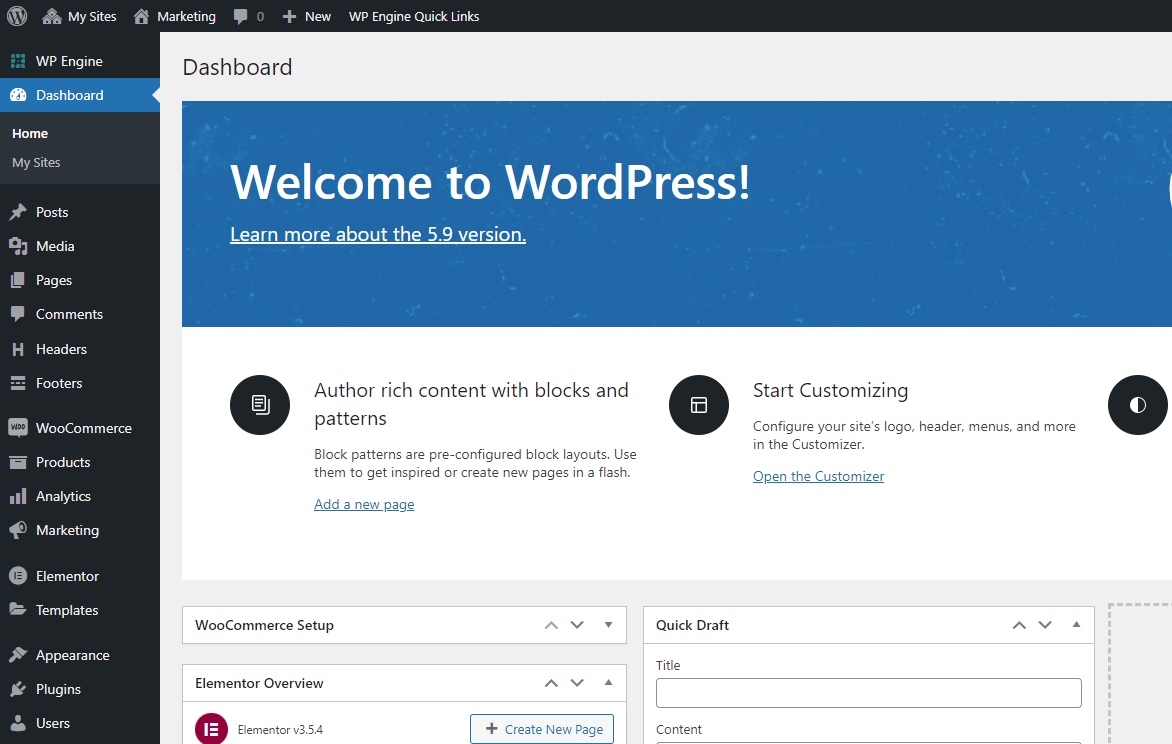Expand the WooCommerce Setup panel
Screen dimensions: 1172x744
click(x=608, y=625)
